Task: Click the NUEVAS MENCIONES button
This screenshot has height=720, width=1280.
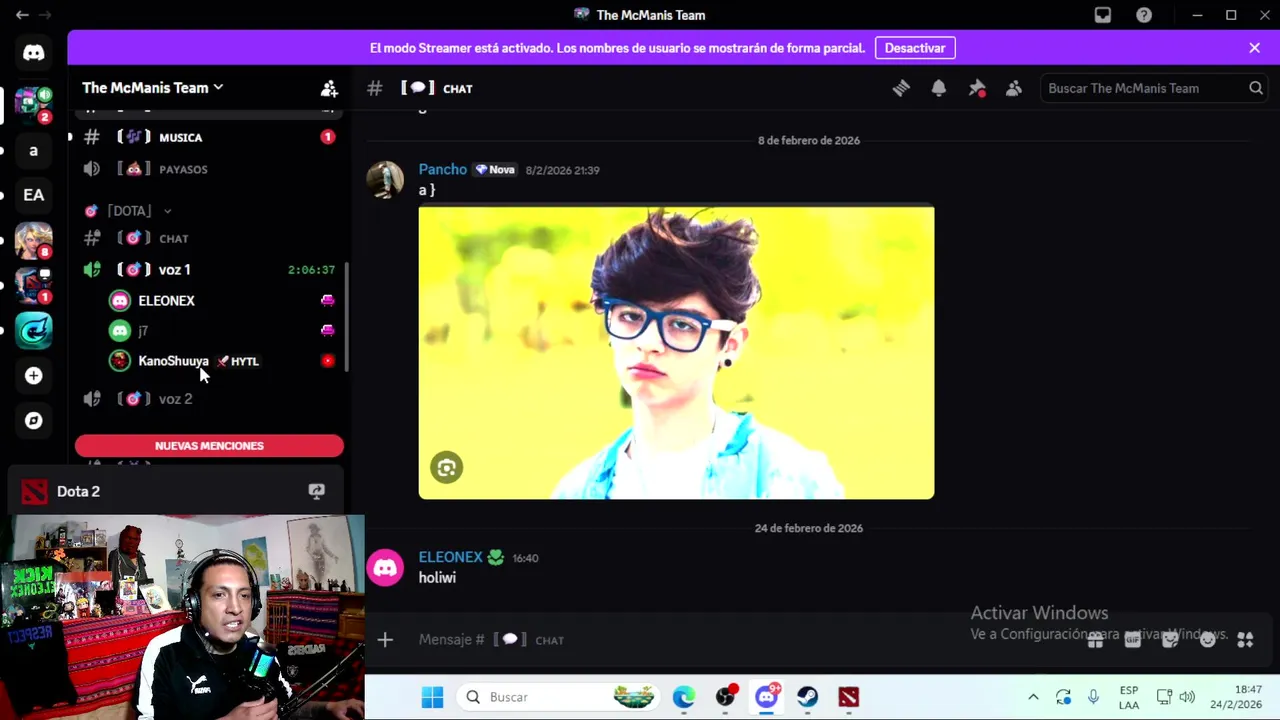Action: coord(209,446)
